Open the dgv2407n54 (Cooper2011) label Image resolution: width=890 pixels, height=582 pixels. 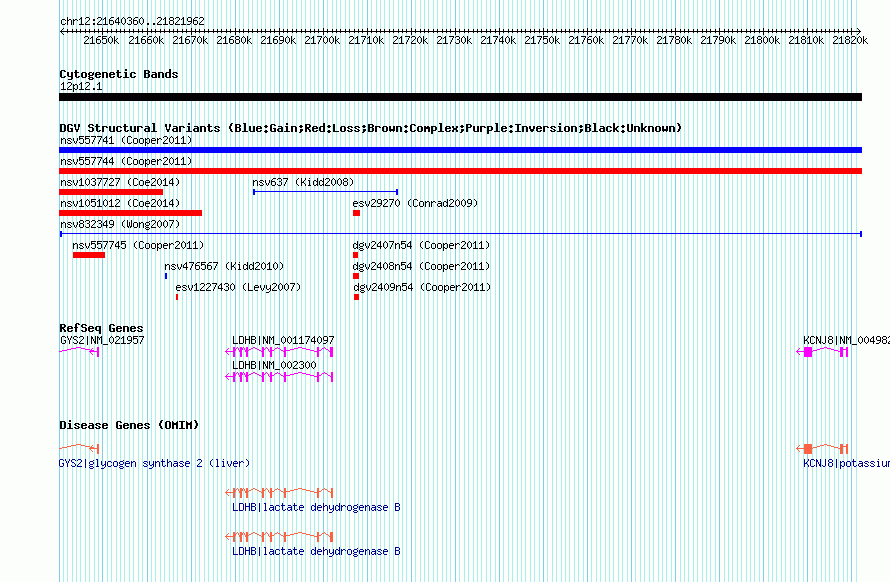pyautogui.click(x=421, y=245)
